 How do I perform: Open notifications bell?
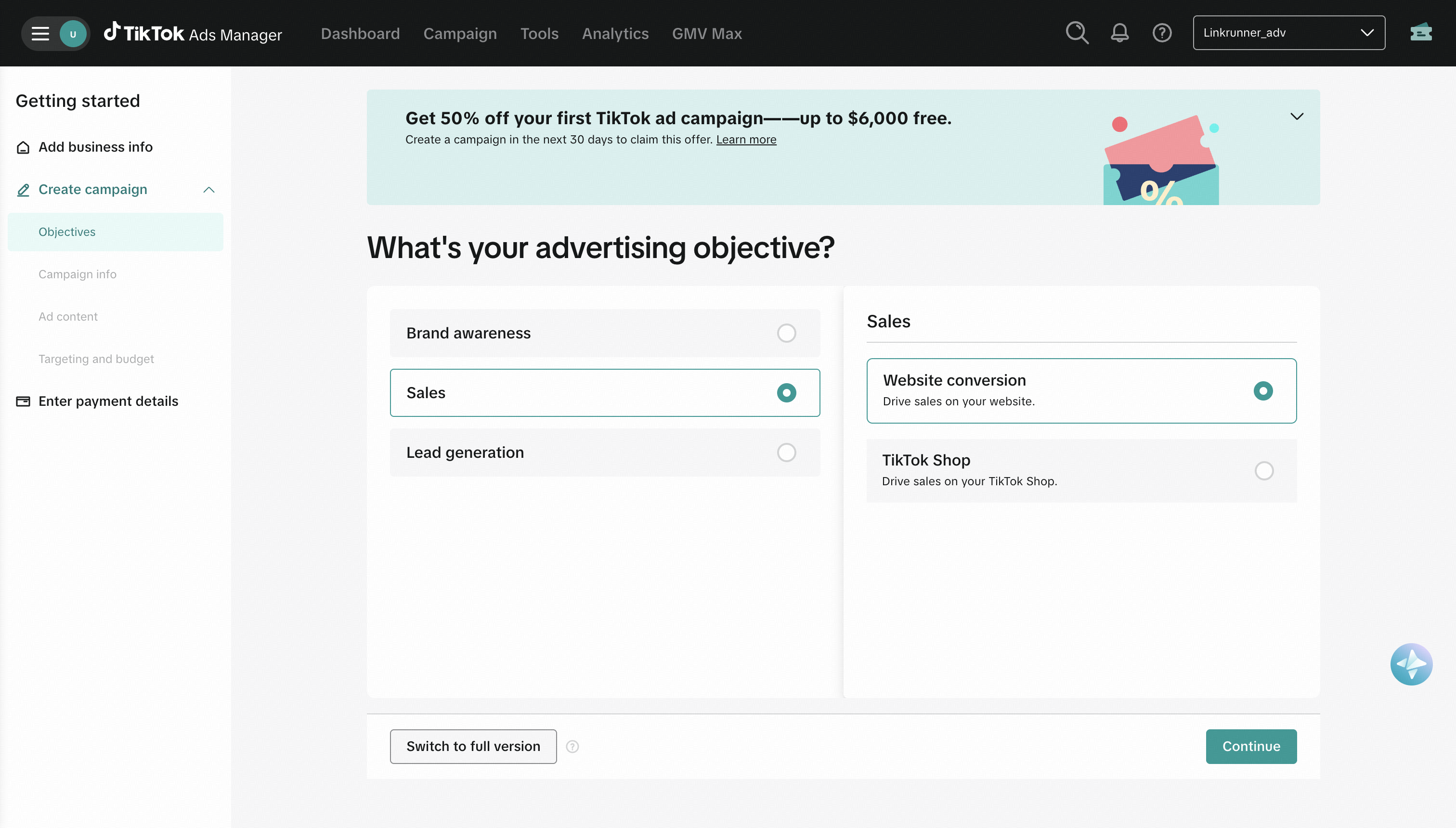click(1119, 33)
